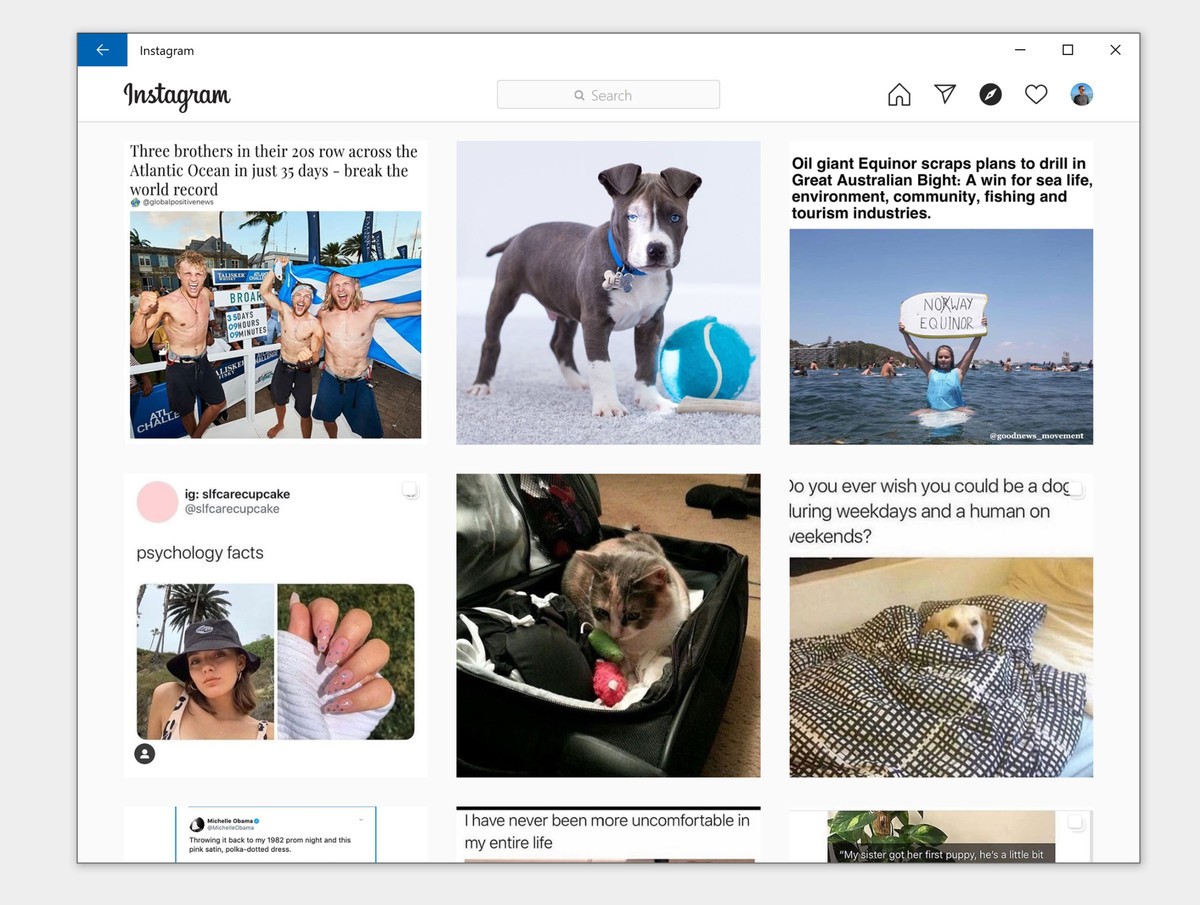Open the gray puppy with blue ball post

click(608, 292)
